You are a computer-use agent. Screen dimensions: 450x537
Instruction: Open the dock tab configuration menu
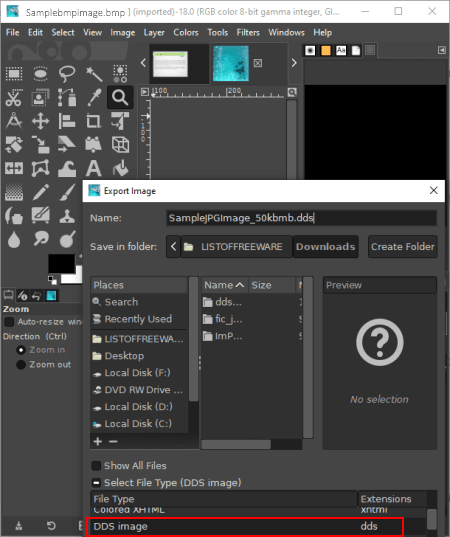[442, 50]
